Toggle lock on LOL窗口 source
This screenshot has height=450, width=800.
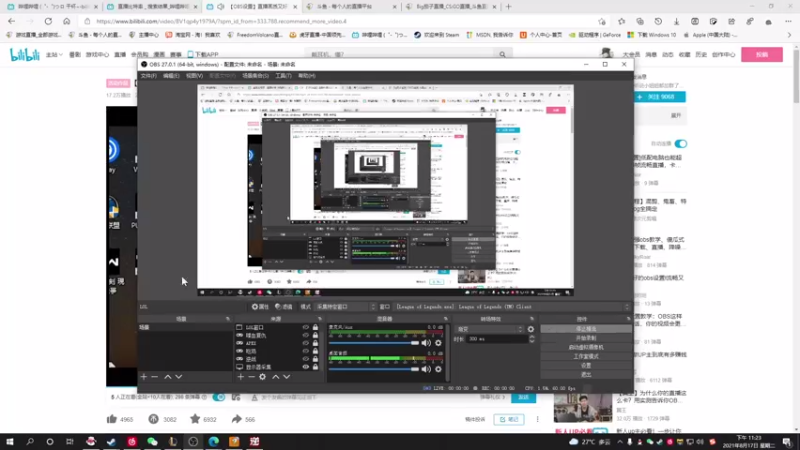315,328
